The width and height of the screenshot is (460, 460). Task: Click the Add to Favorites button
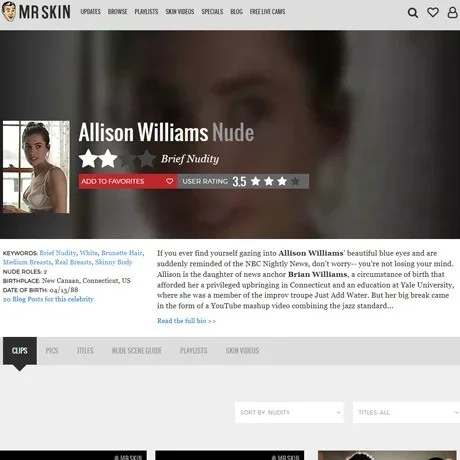tap(128, 181)
